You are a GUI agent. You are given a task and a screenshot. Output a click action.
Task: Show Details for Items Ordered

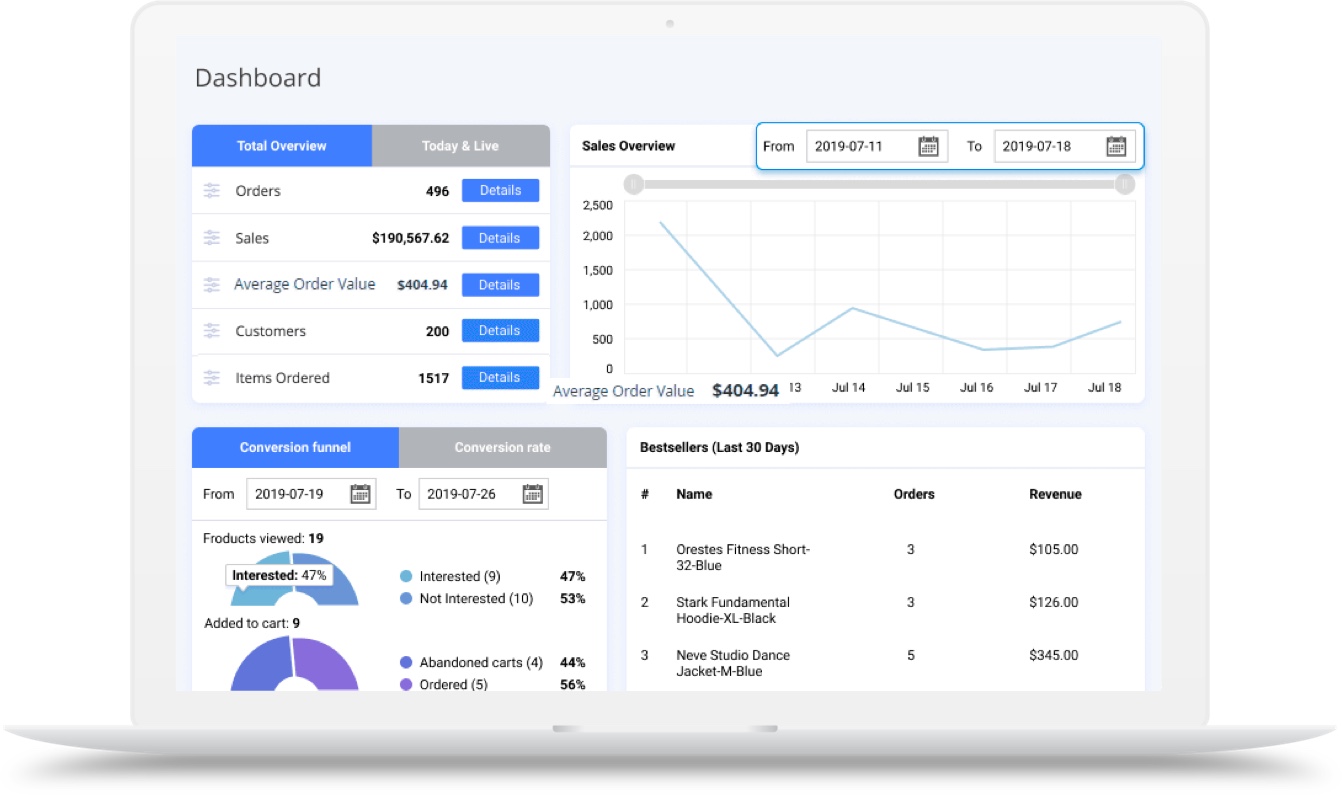500,378
